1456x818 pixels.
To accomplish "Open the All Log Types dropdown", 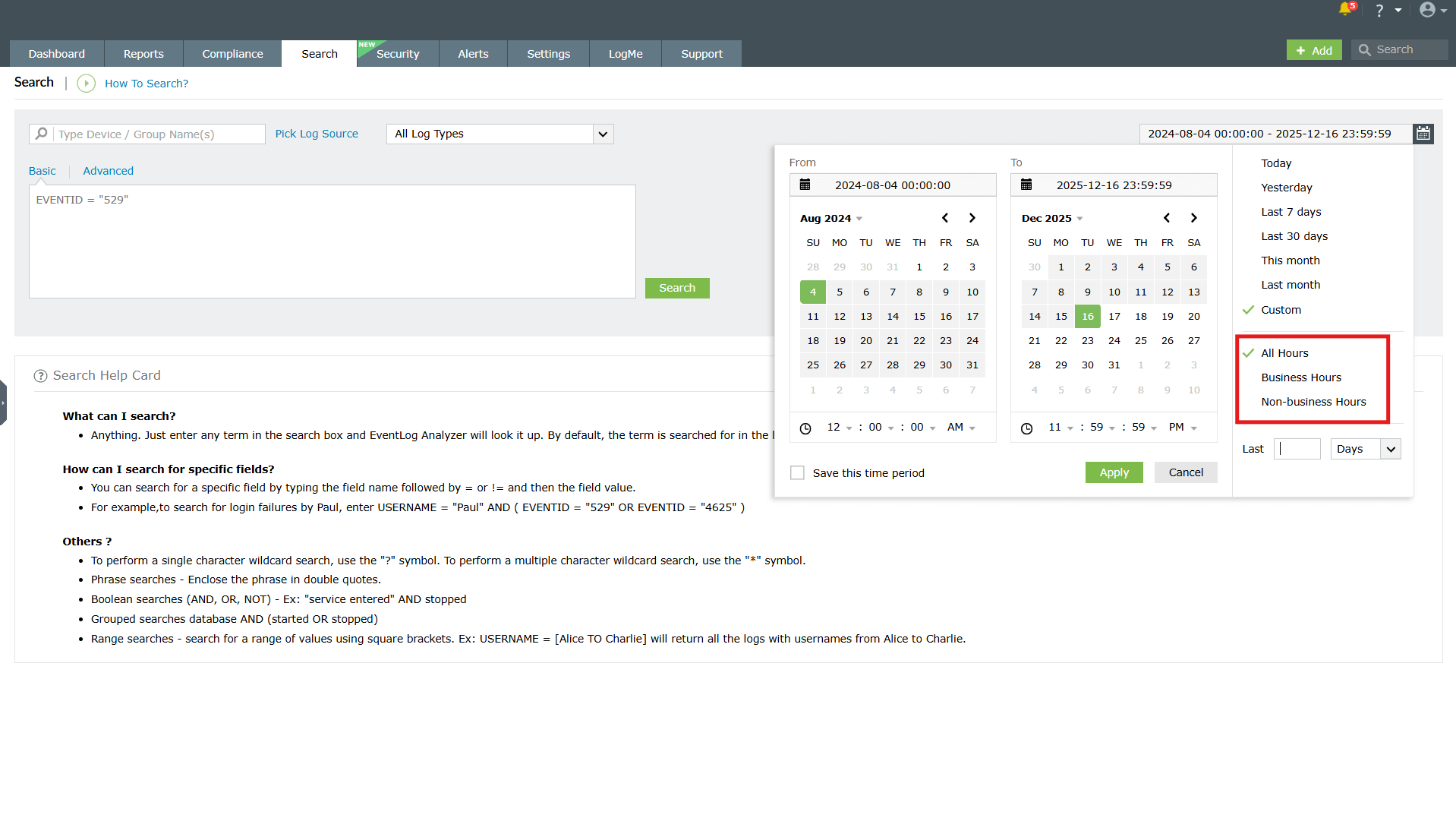I will (x=500, y=134).
